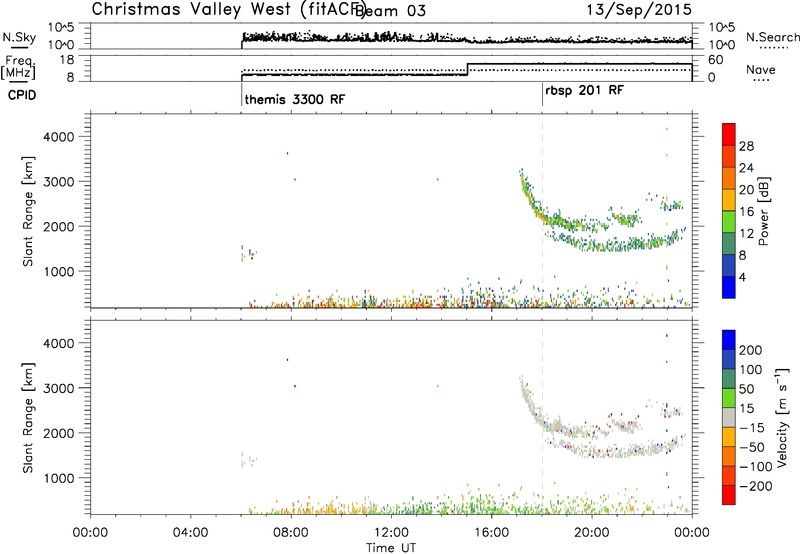The width and height of the screenshot is (800, 554).
Task: Click the top red segment of Power colorbar
Action: click(729, 134)
